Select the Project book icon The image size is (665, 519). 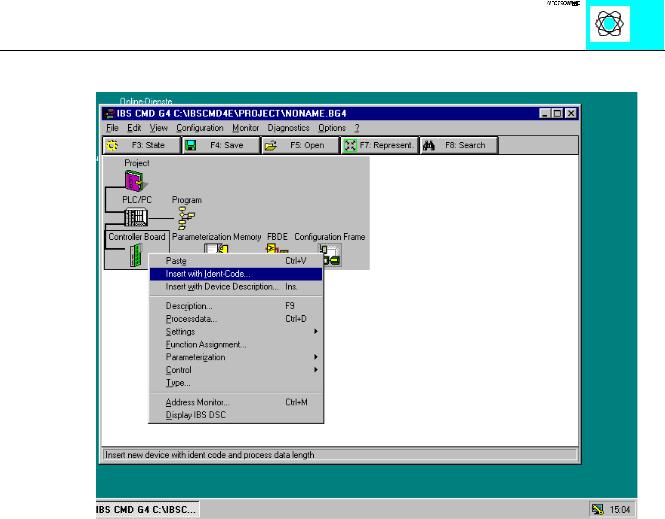click(136, 181)
